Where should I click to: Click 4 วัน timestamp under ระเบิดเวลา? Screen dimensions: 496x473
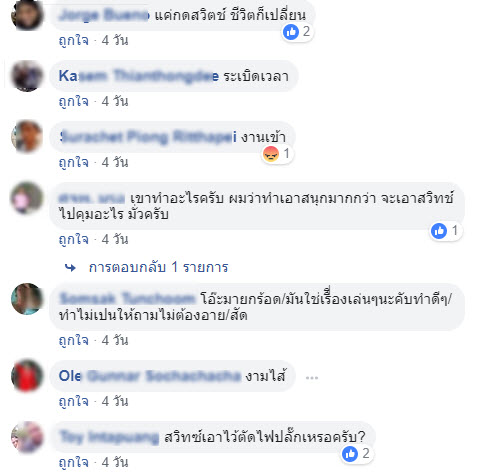click(115, 101)
